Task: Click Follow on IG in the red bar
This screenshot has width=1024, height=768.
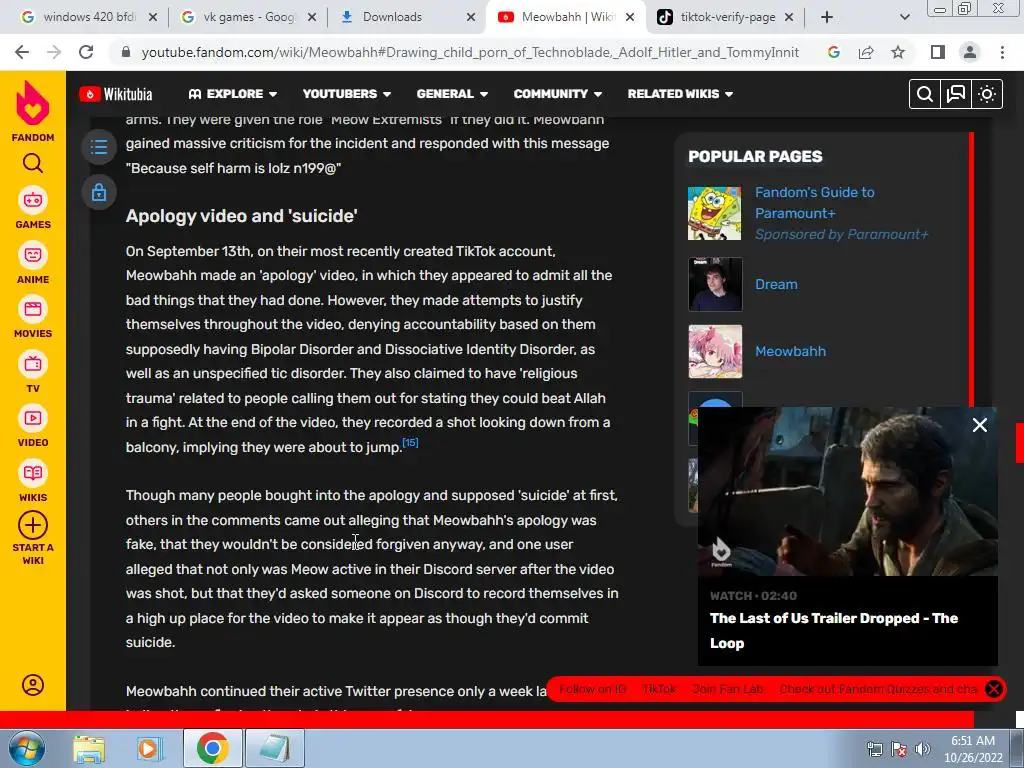Action: point(592,689)
